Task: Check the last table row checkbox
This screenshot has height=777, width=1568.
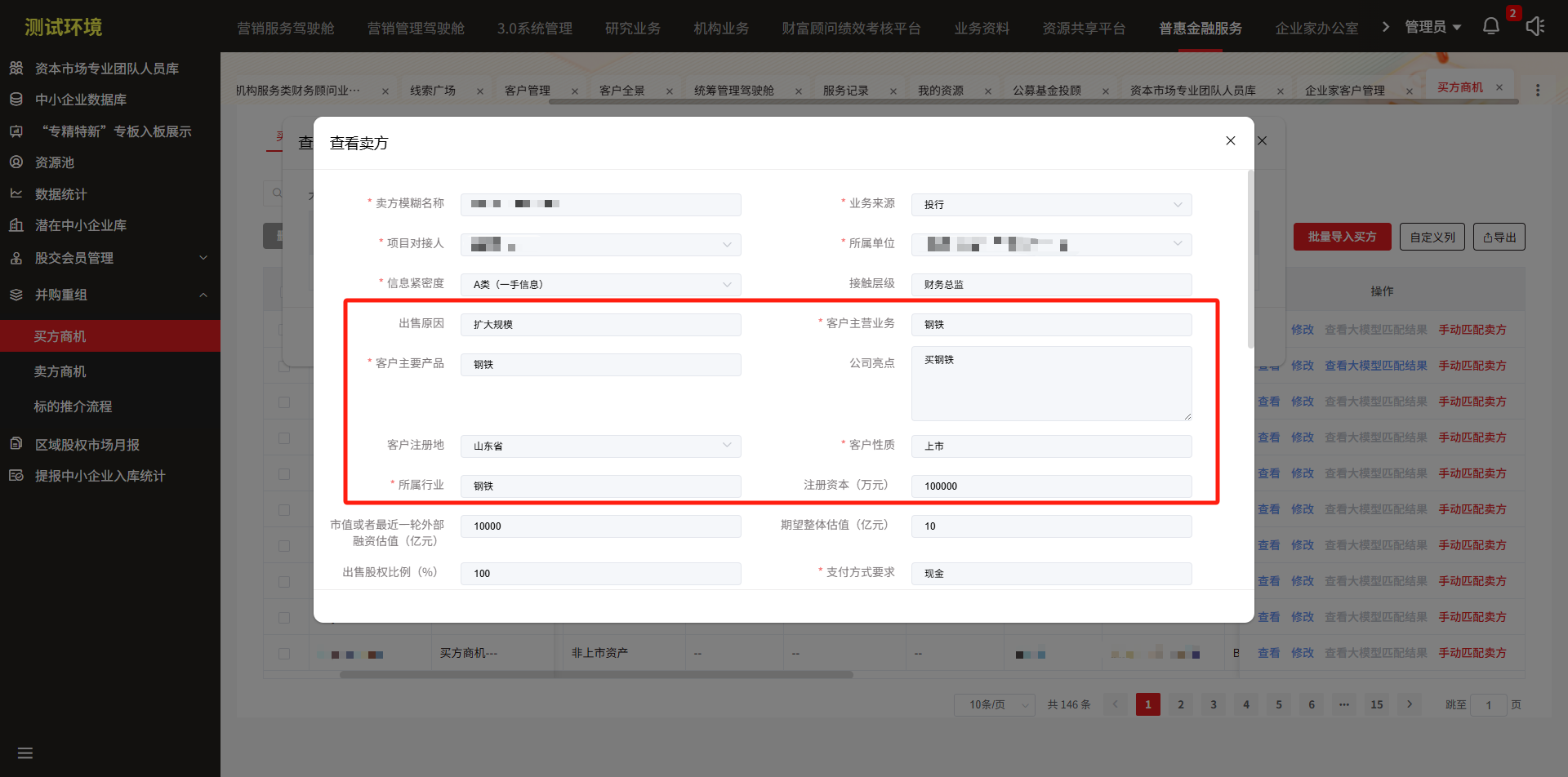Action: (284, 654)
